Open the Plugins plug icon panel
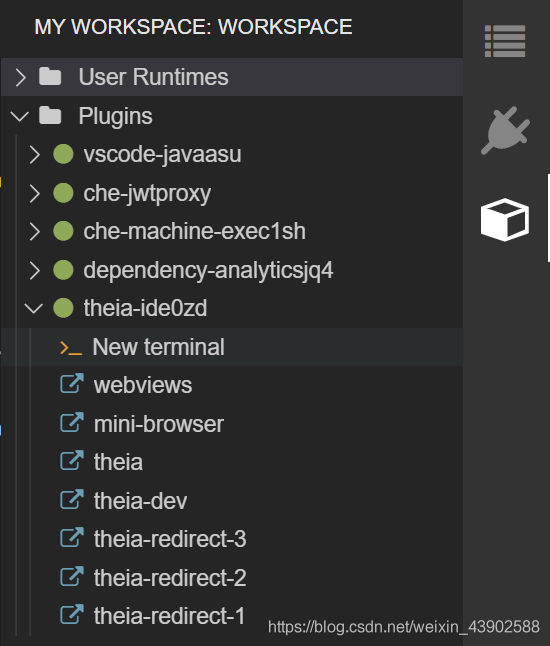Screen dimensions: 550x646 [x=505, y=130]
